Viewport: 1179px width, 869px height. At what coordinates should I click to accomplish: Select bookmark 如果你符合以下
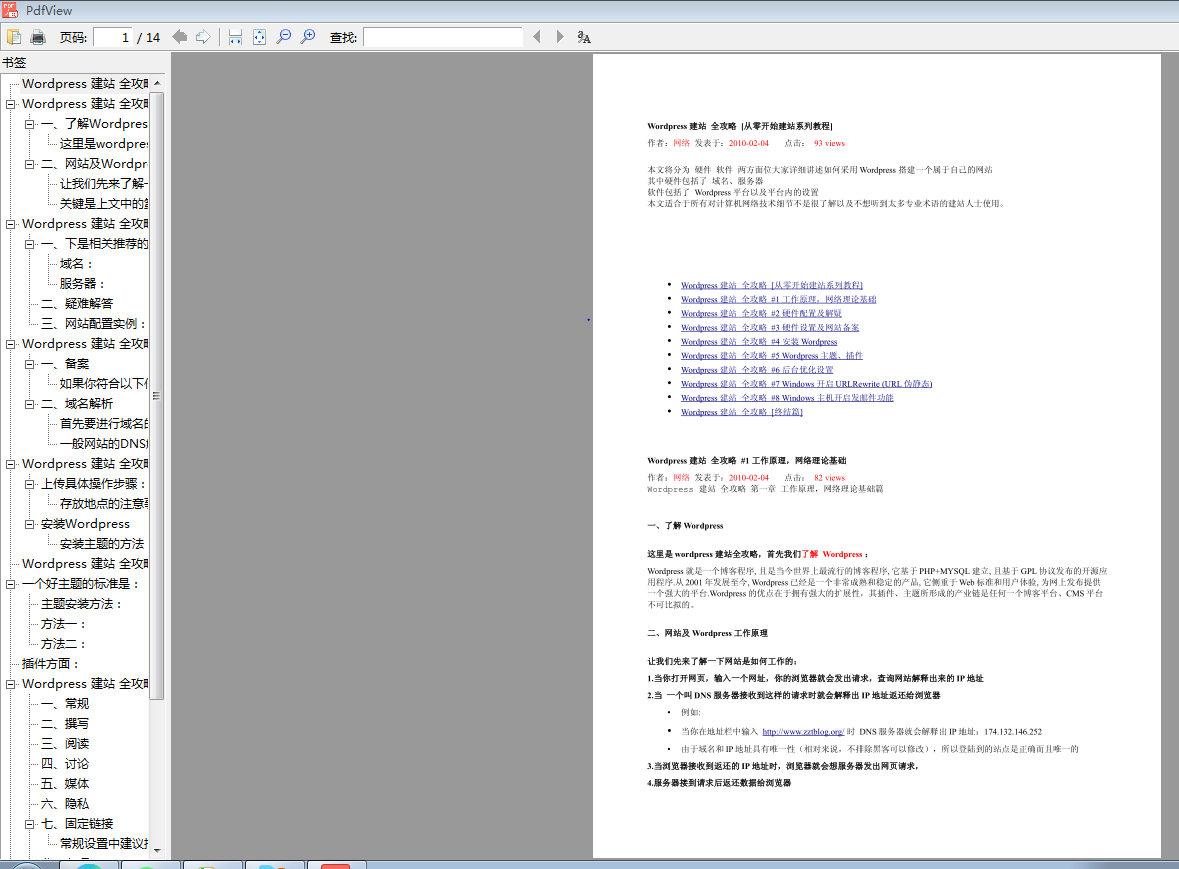click(104, 383)
